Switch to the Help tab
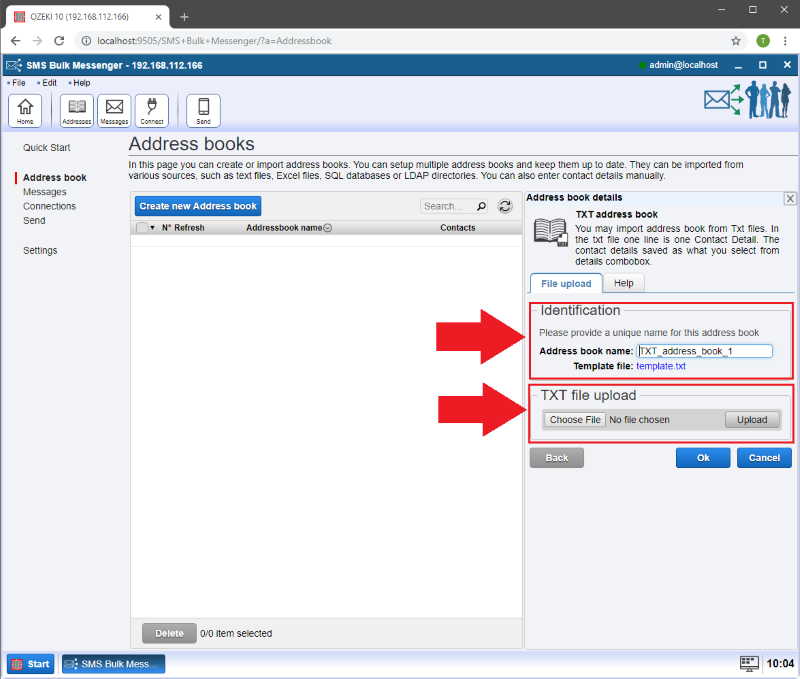800x679 pixels. point(623,284)
